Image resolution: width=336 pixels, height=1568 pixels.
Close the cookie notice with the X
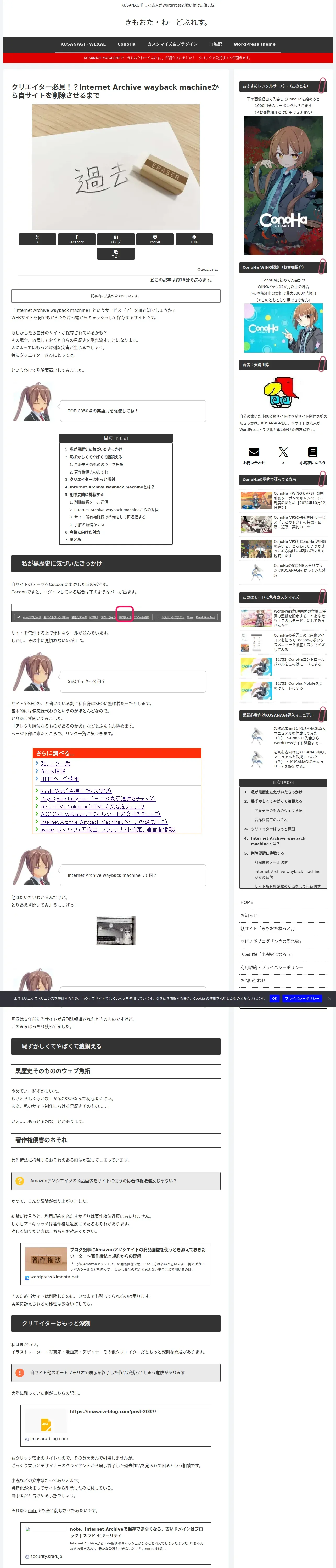[329, 998]
